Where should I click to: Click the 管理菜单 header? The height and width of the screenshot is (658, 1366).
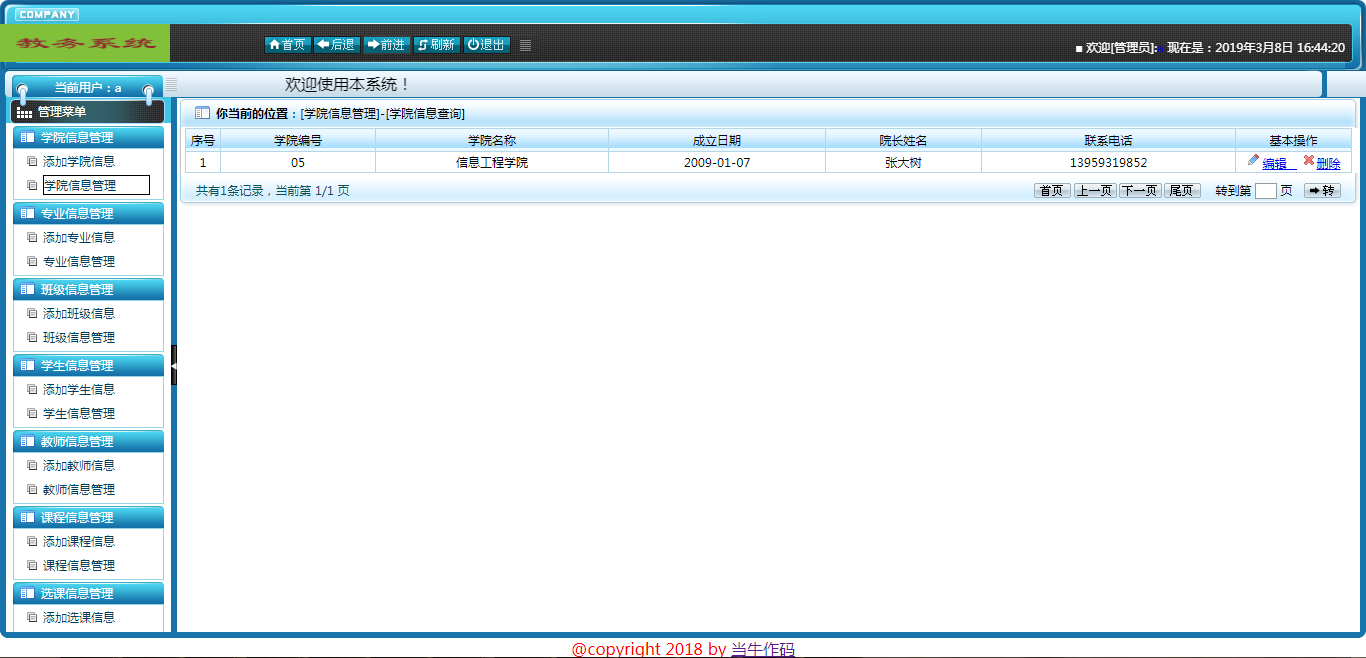tap(87, 112)
